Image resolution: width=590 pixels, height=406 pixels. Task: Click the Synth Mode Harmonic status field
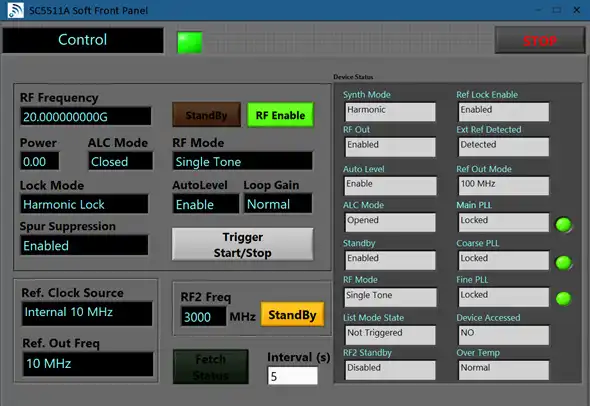[391, 112]
